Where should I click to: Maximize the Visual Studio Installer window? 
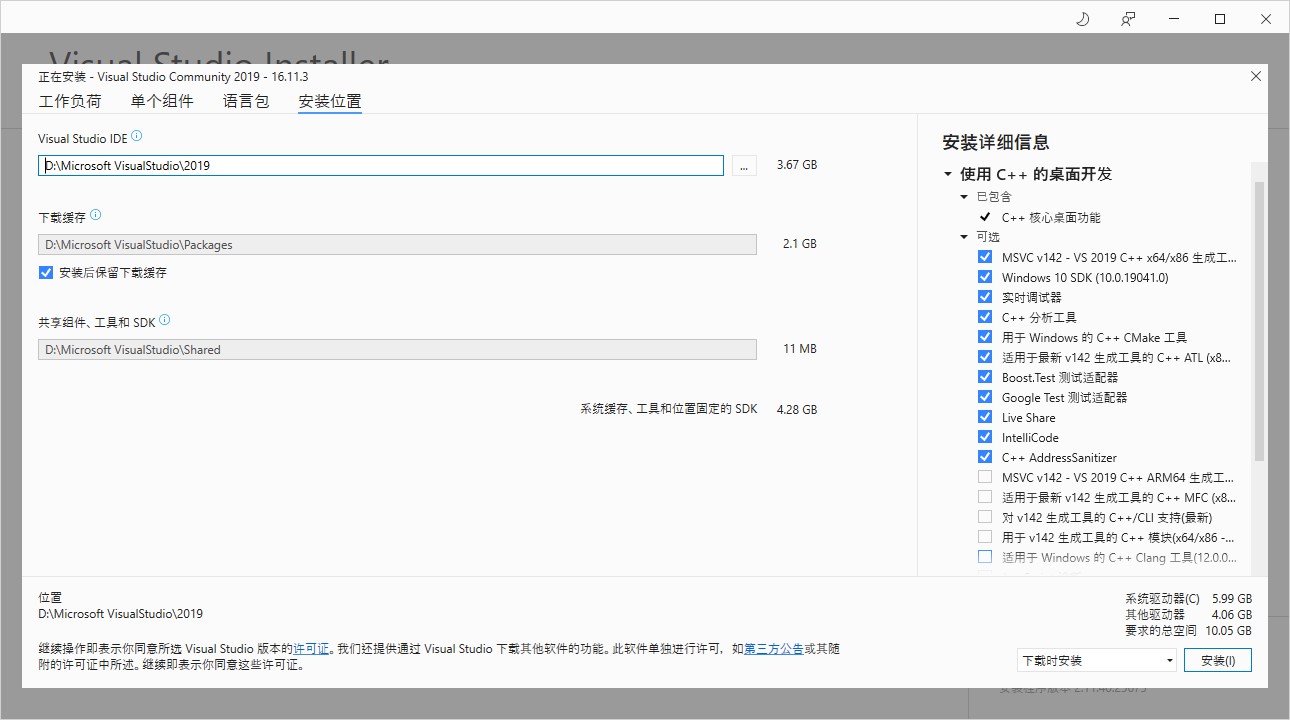pos(1220,18)
